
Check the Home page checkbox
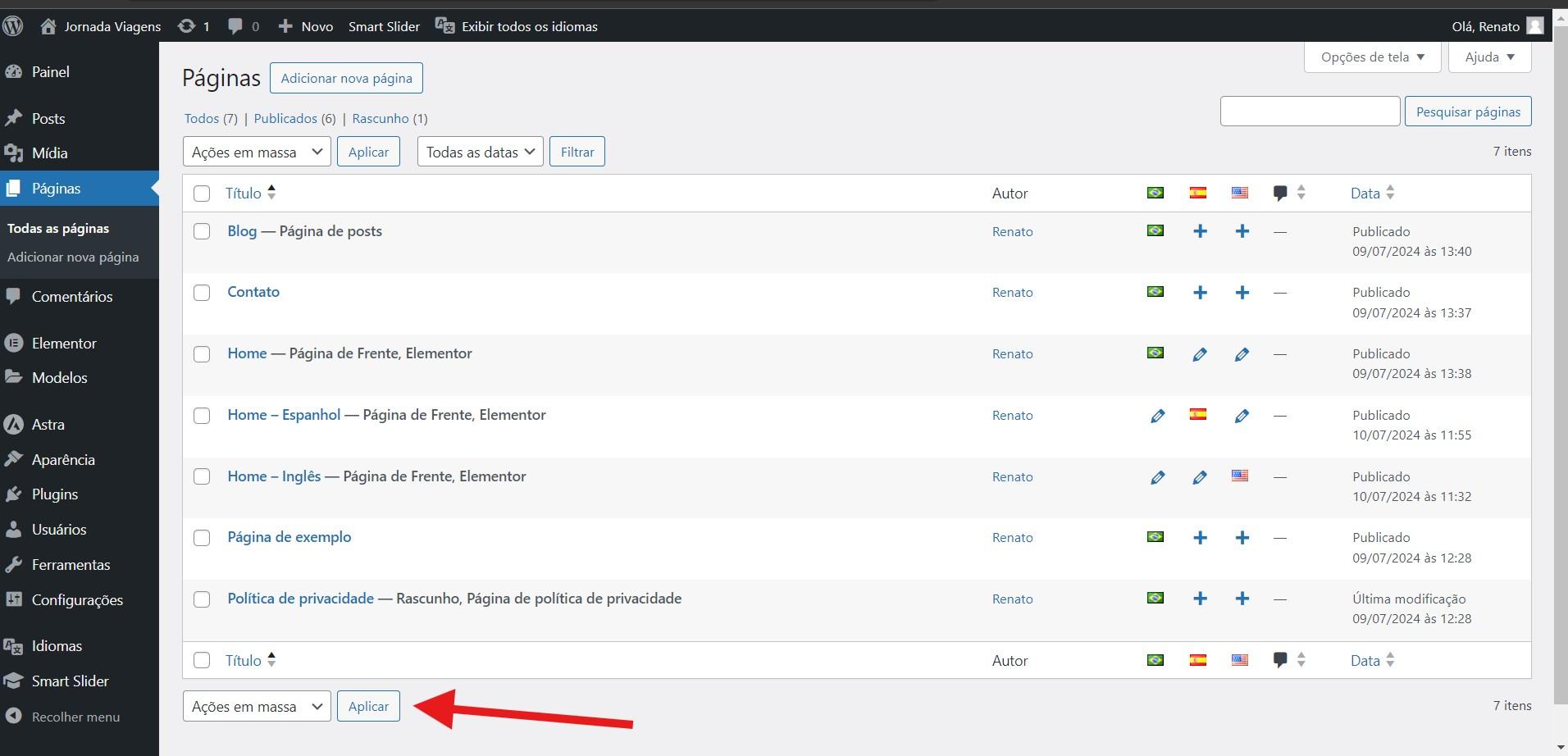coord(202,354)
